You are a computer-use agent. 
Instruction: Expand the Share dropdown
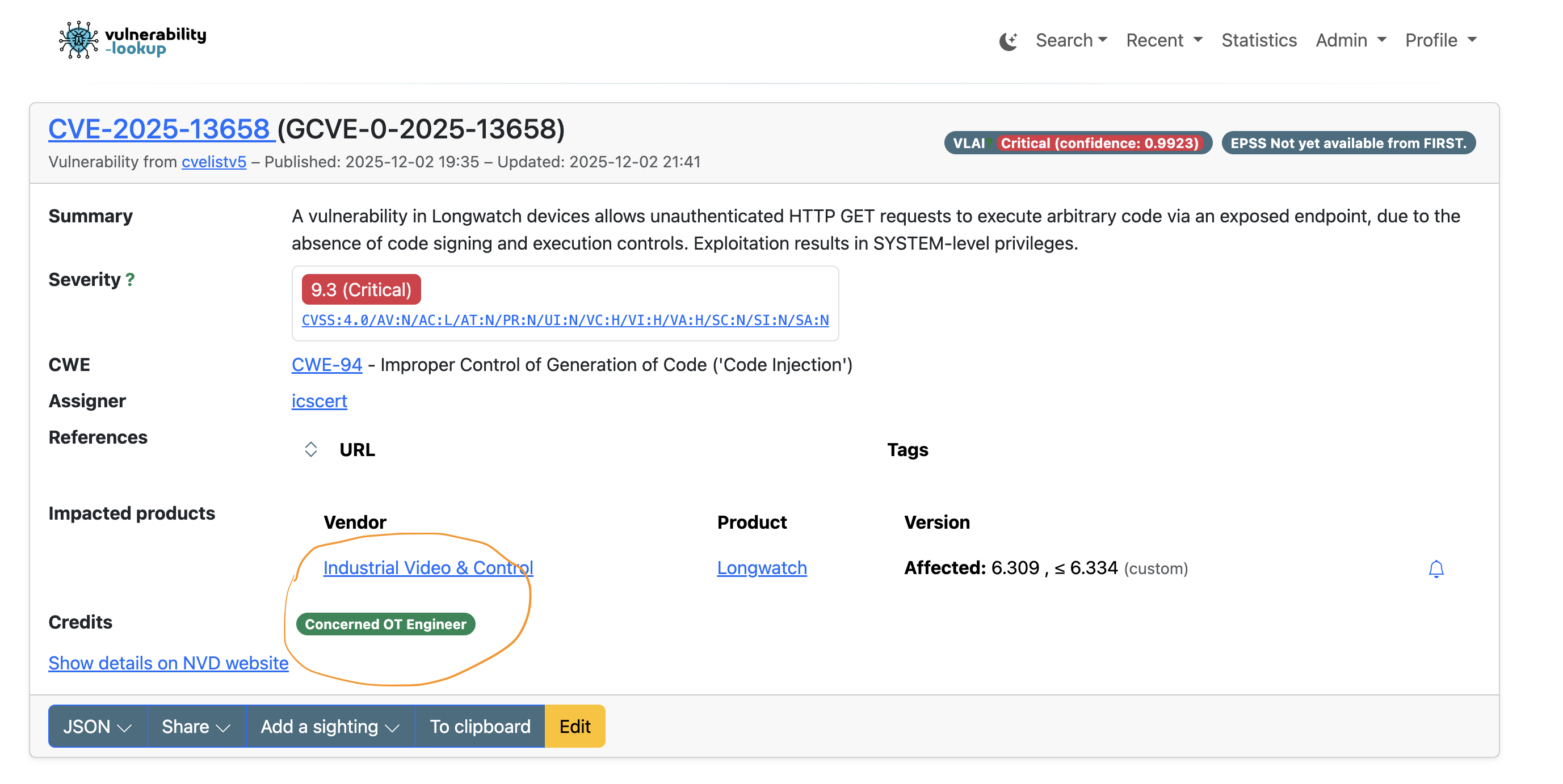click(196, 726)
